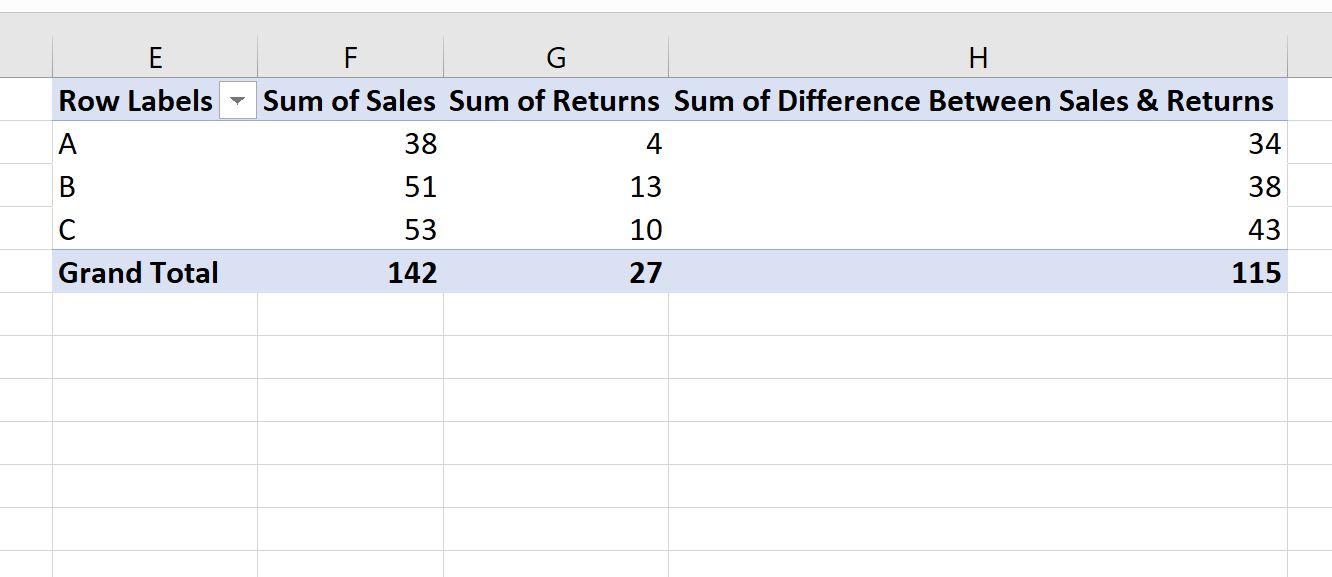
Task: Select returns value 13 for B
Action: pyautogui.click(x=556, y=187)
